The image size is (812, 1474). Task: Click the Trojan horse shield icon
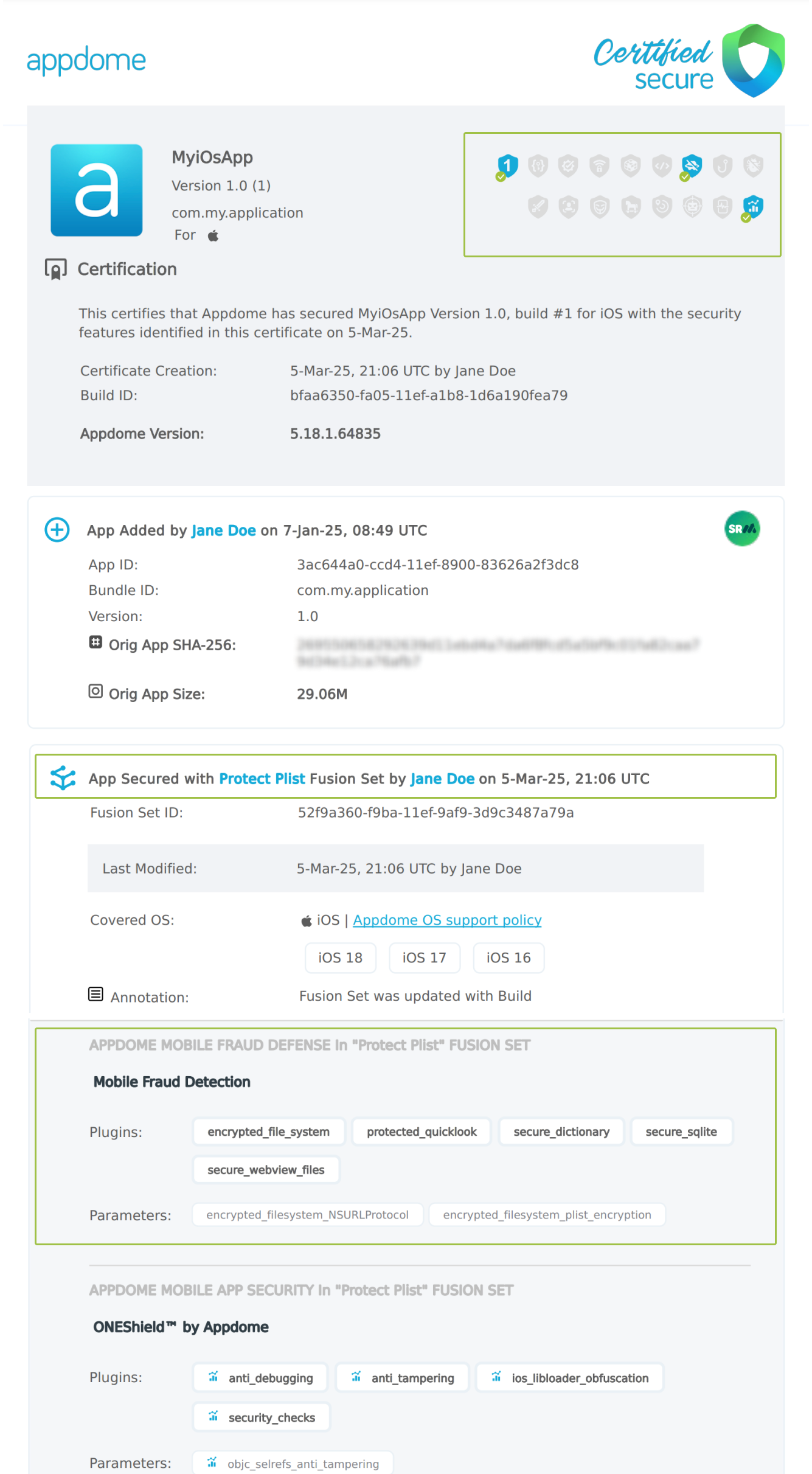pos(631,207)
